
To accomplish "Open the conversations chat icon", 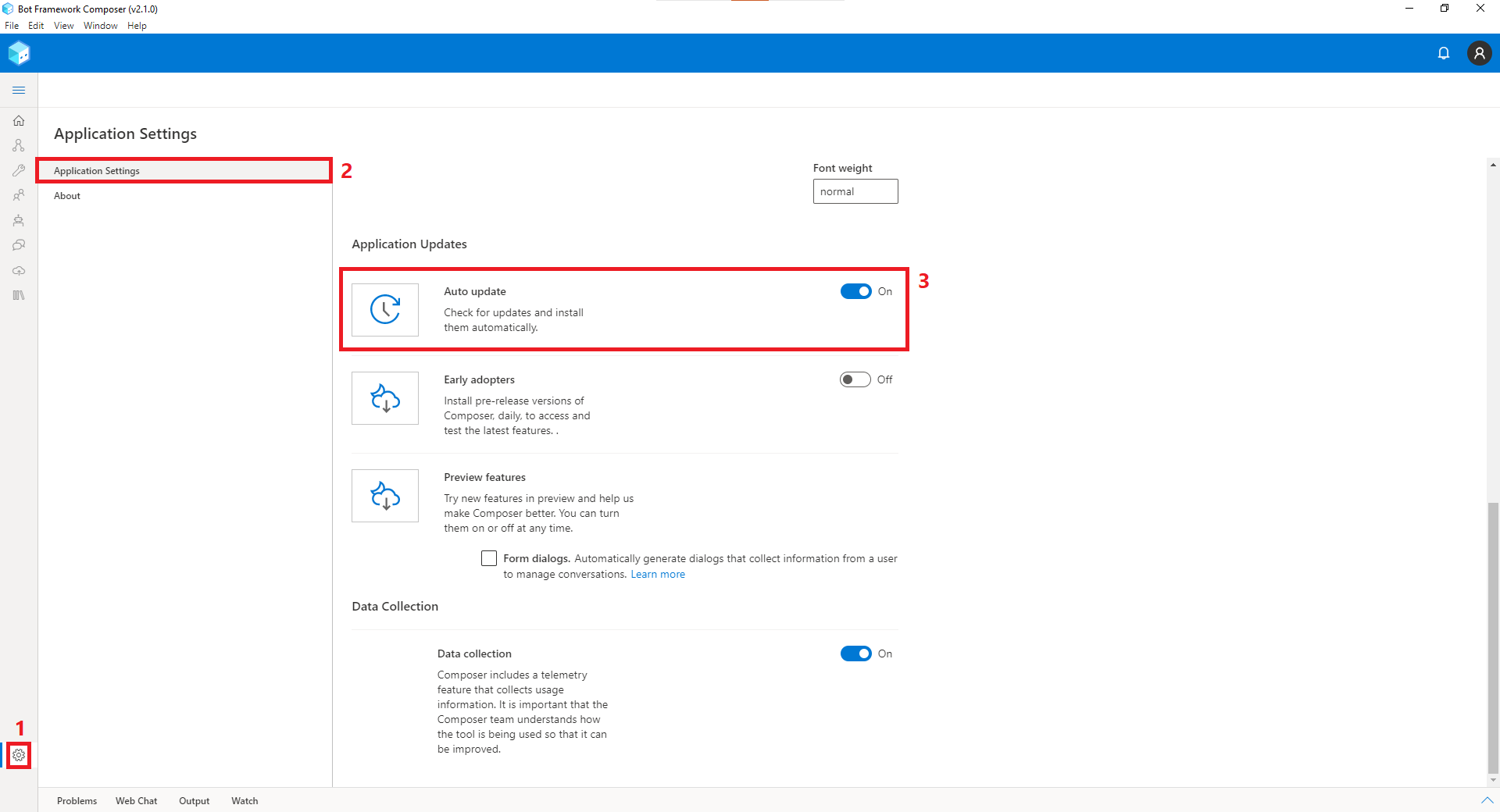I will coord(19,244).
